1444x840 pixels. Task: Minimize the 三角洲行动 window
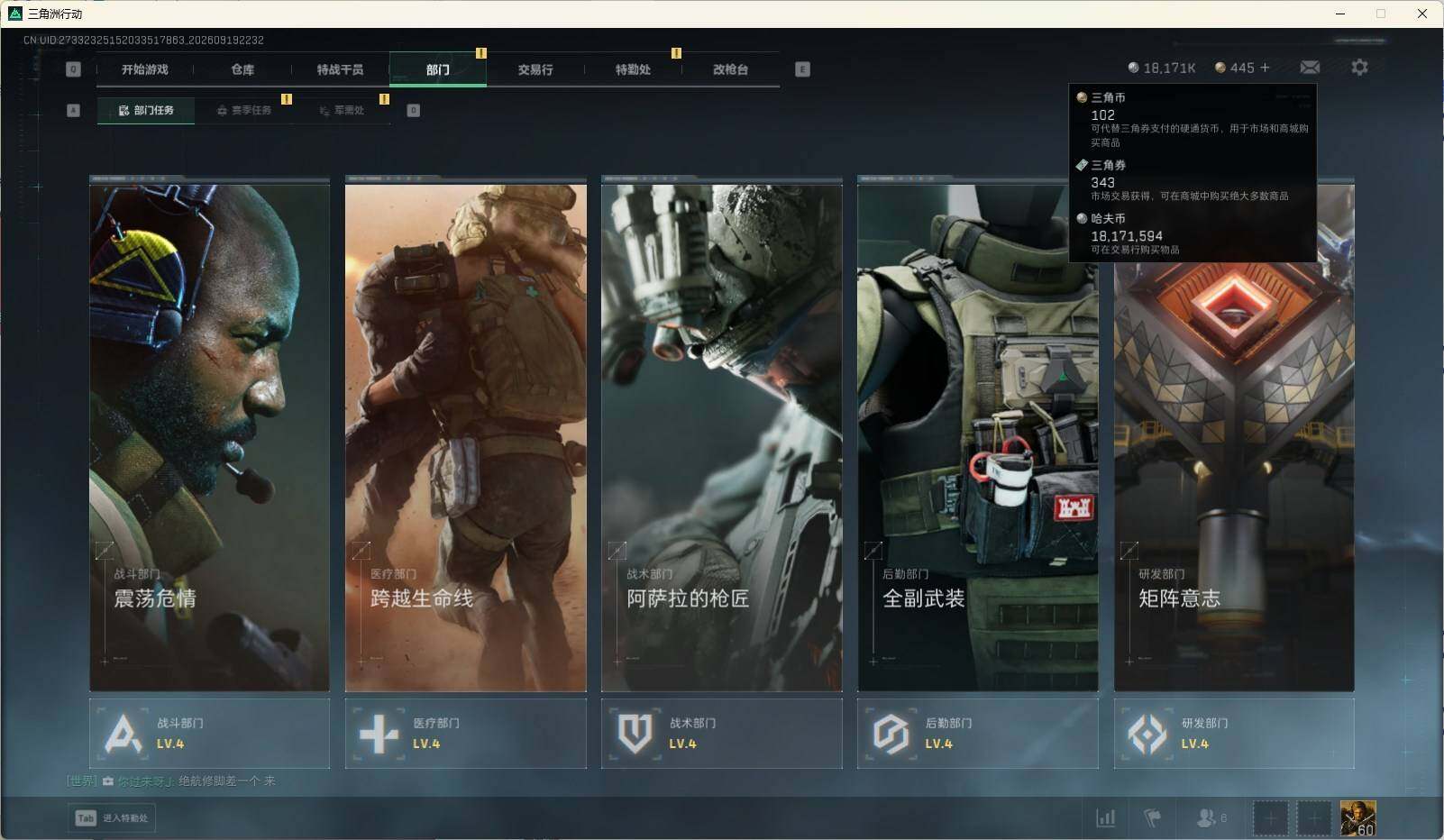pos(1340,14)
